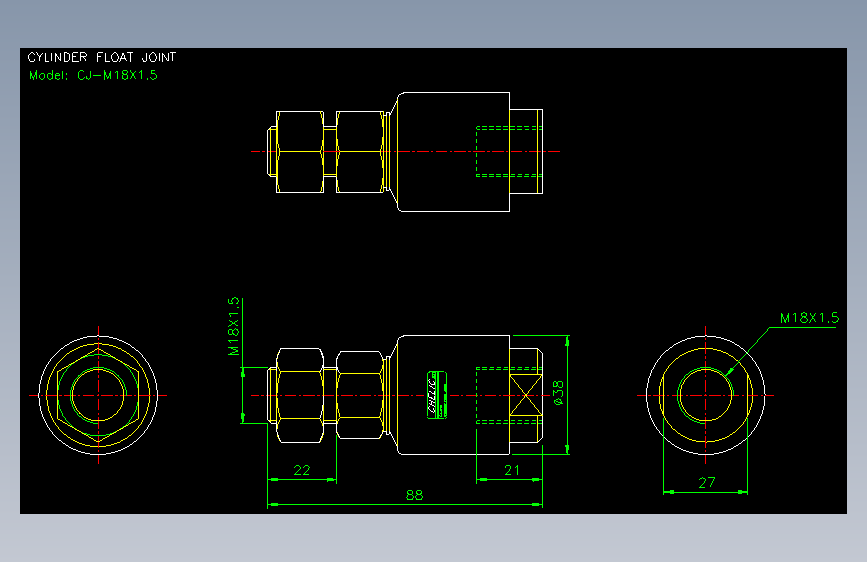Click the CYLINDER FLOAT JOINT title text

[x=102, y=58]
